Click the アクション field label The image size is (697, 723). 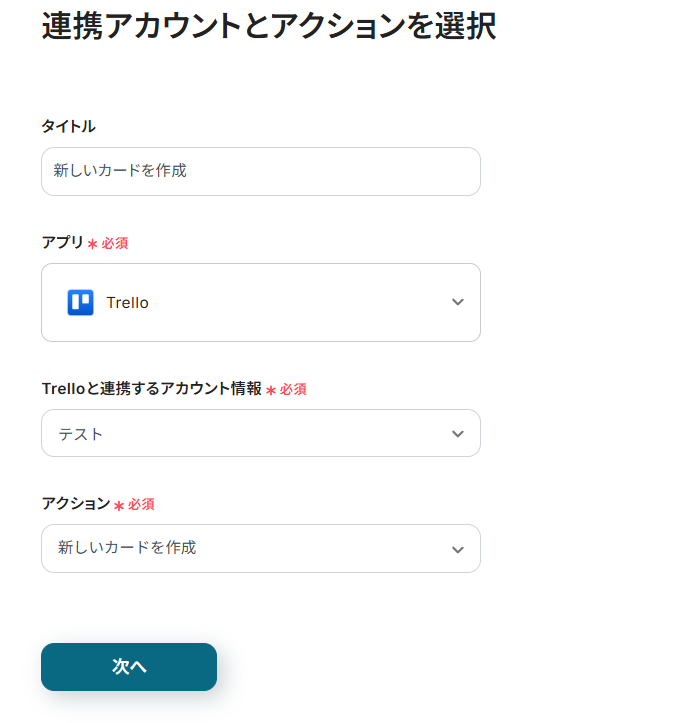(75, 504)
